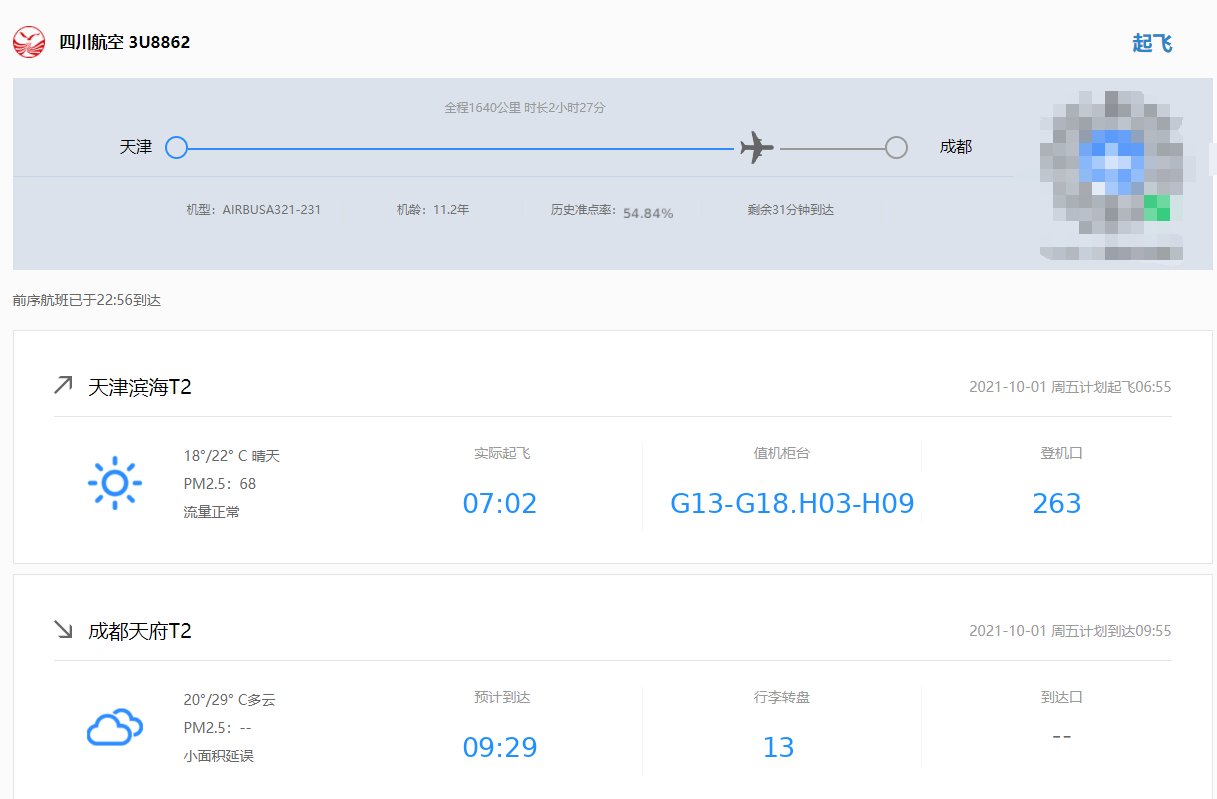The image size is (1217, 799).
Task: Click the Tianjin origin circle marker
Action: (176, 148)
